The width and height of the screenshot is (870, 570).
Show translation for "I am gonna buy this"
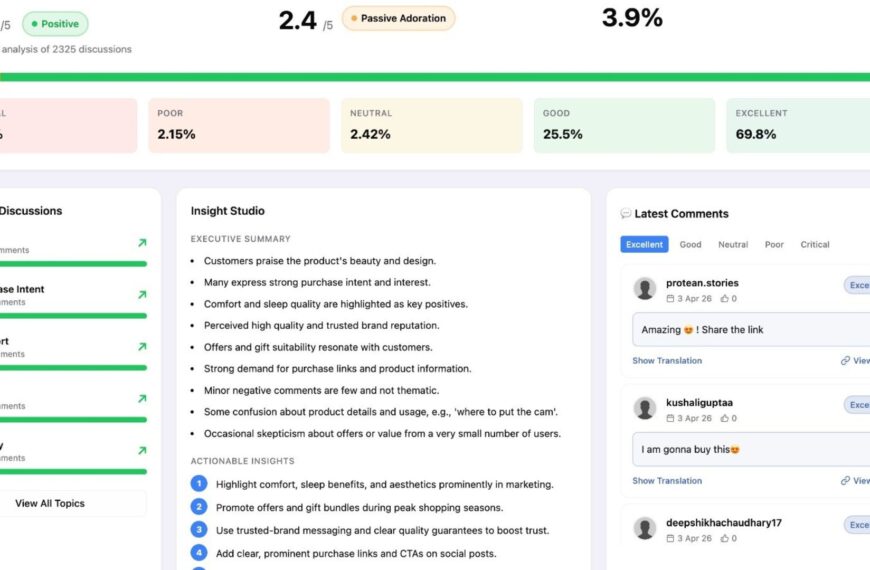(x=667, y=481)
